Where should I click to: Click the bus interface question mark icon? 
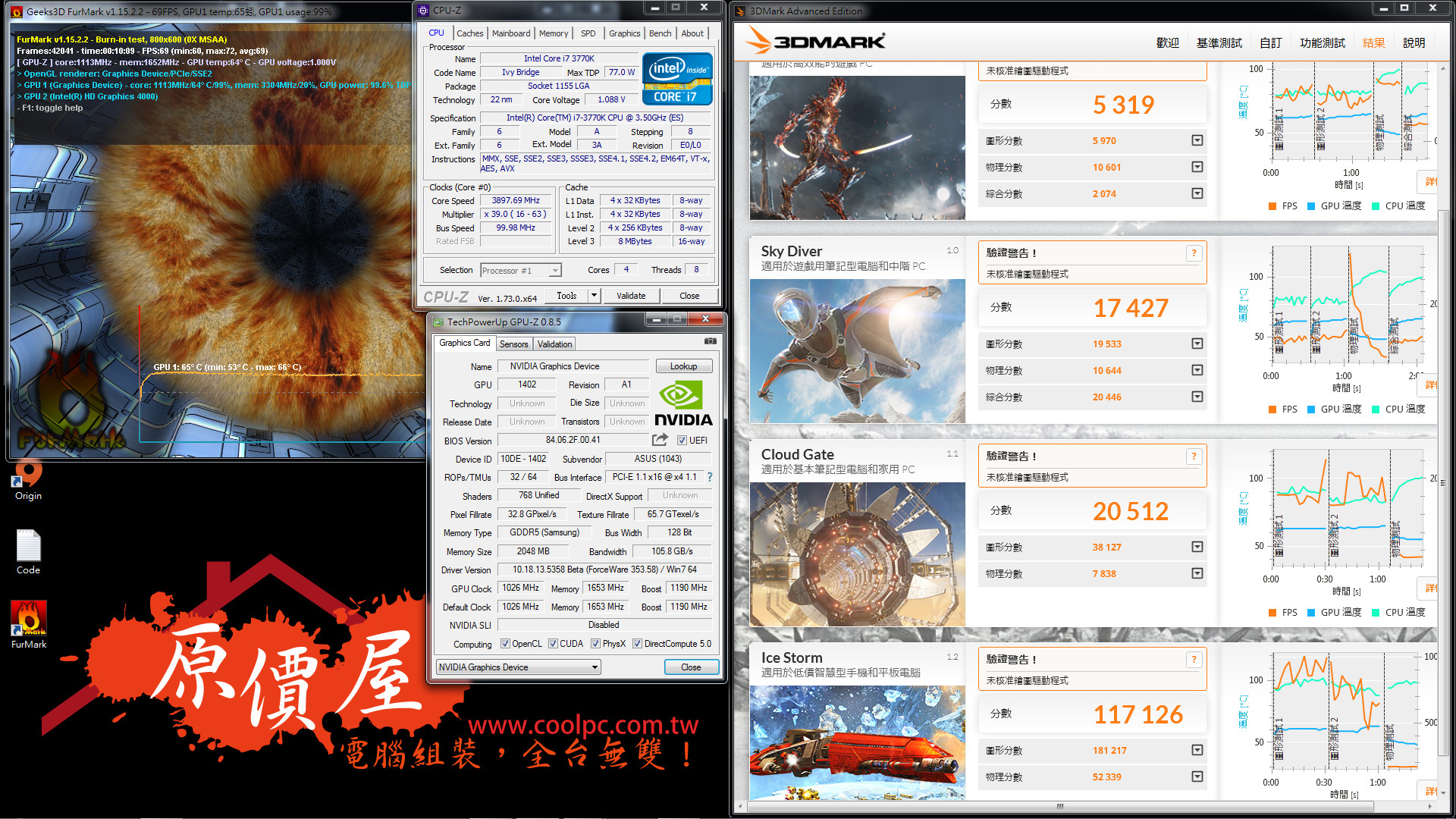point(710,477)
